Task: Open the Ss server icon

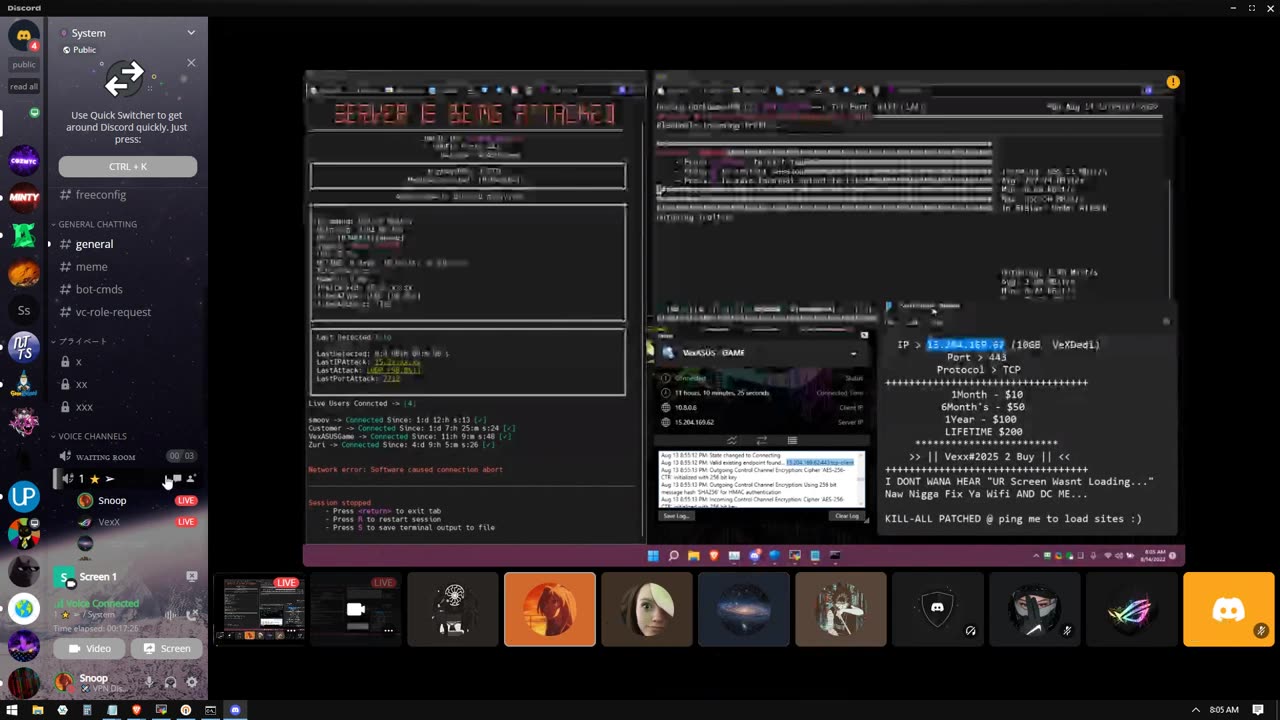Action: coord(24,311)
